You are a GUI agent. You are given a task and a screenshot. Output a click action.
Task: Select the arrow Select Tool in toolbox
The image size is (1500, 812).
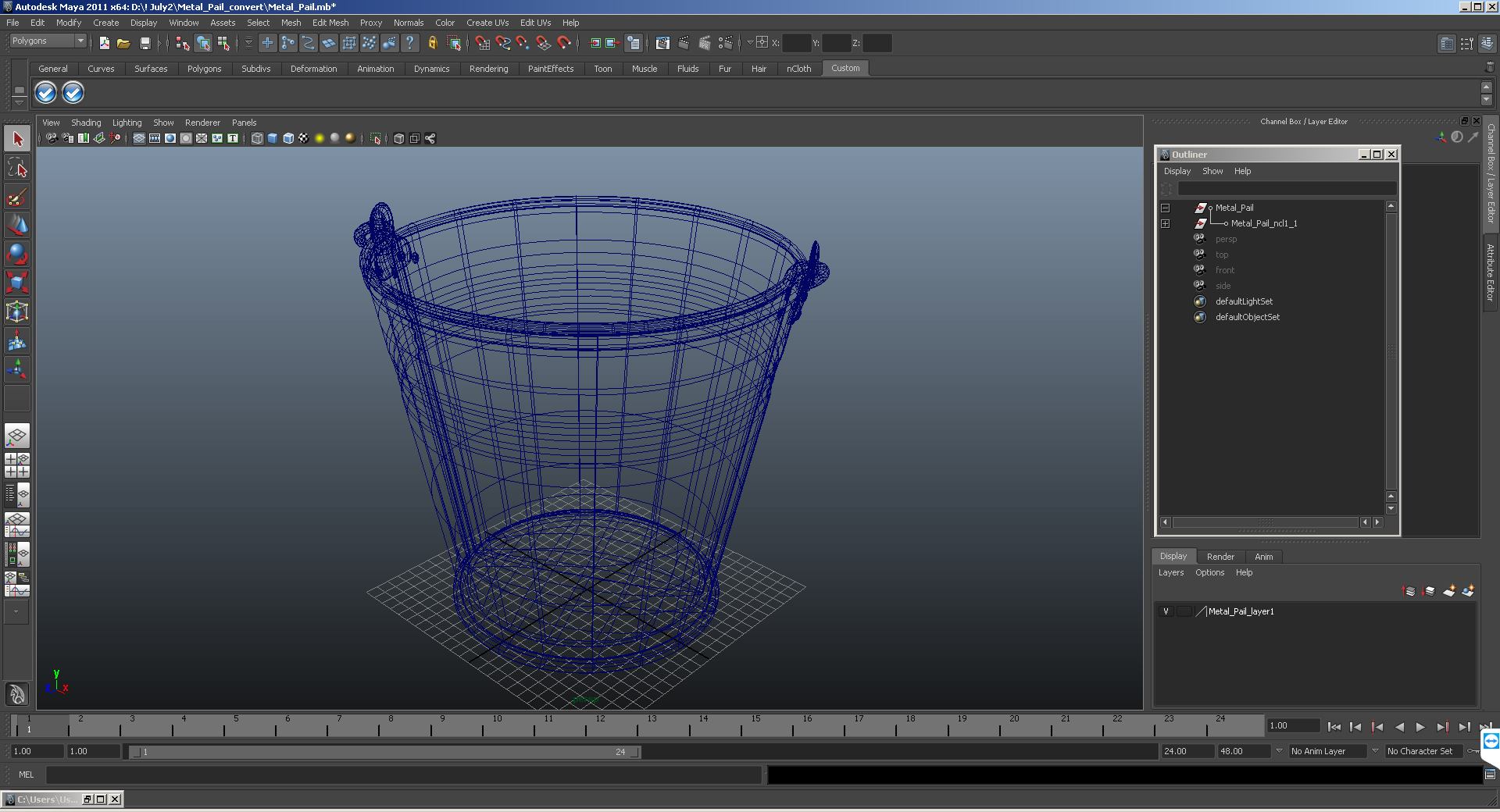click(17, 139)
